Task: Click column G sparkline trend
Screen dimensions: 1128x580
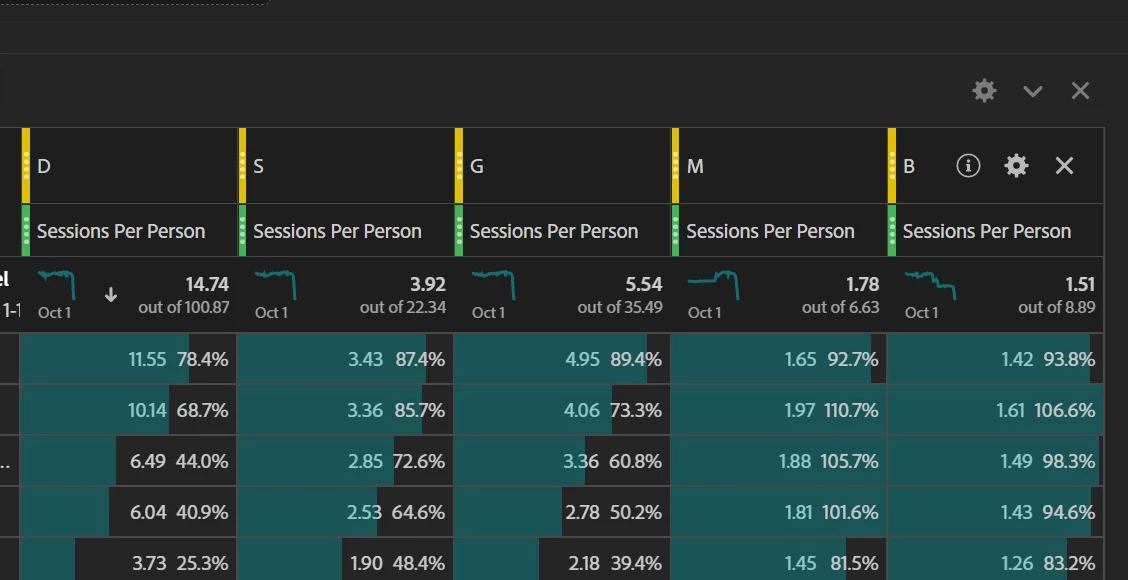Action: click(494, 285)
